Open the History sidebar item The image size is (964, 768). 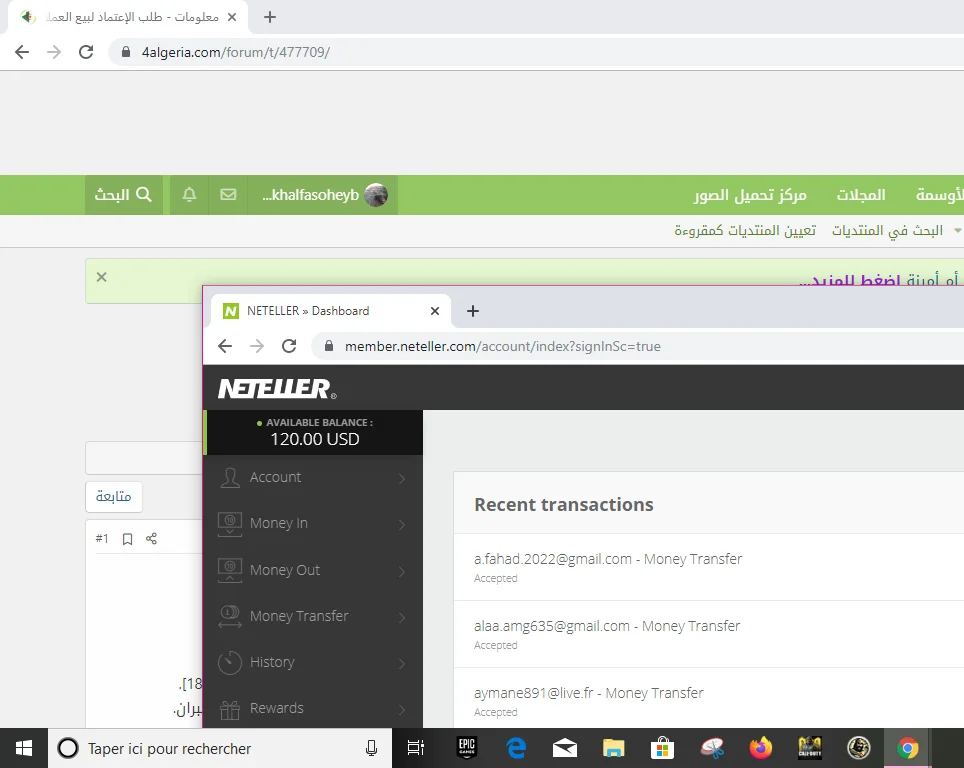(x=312, y=663)
